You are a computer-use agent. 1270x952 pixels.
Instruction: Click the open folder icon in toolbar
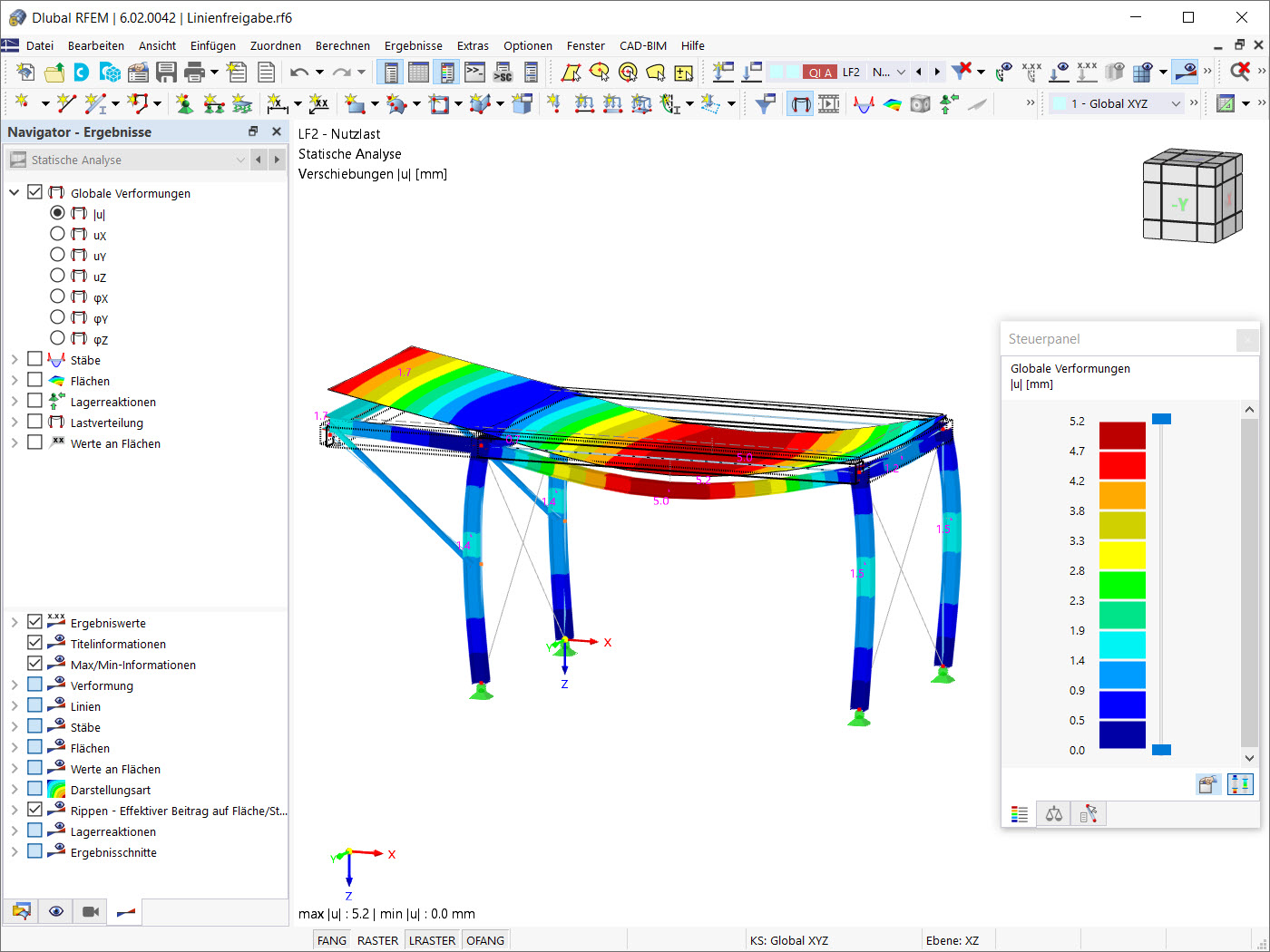[x=54, y=72]
